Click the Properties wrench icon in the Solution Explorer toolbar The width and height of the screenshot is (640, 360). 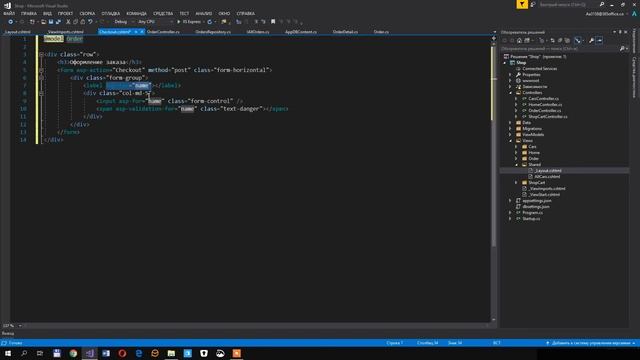591,40
